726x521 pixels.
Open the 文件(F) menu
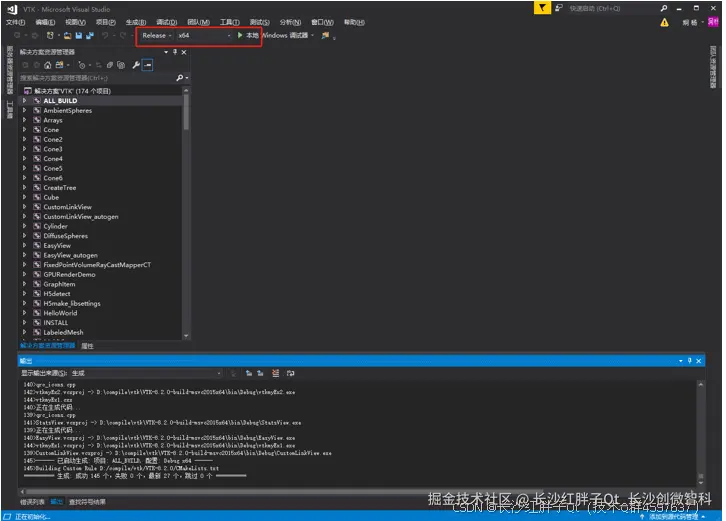pos(16,22)
